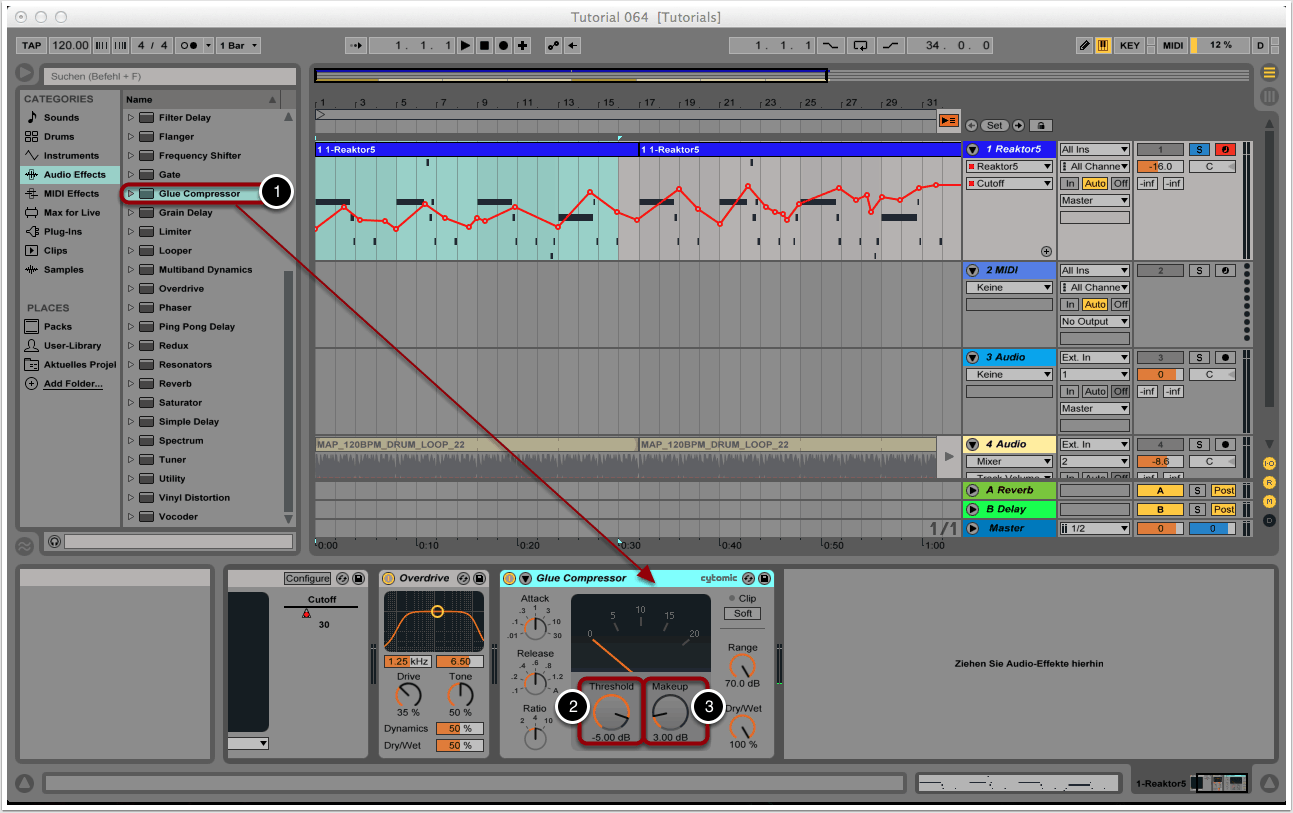
Task: Click the browser search field
Action: [168, 76]
